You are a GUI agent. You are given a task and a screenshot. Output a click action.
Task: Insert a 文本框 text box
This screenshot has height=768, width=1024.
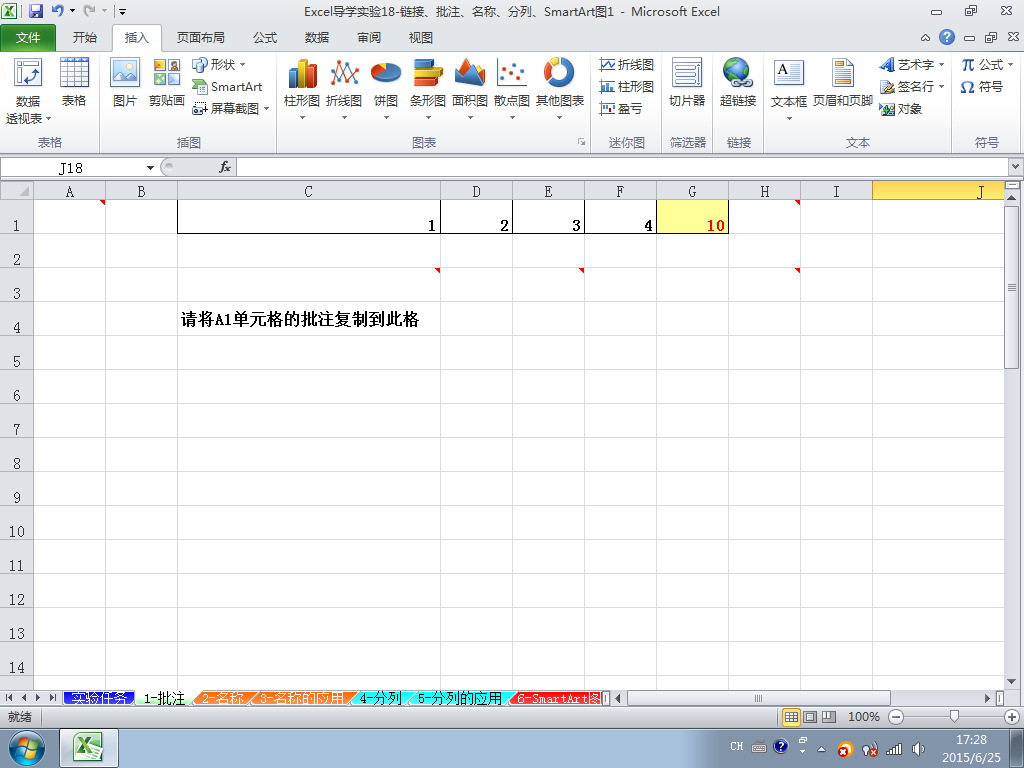click(789, 89)
